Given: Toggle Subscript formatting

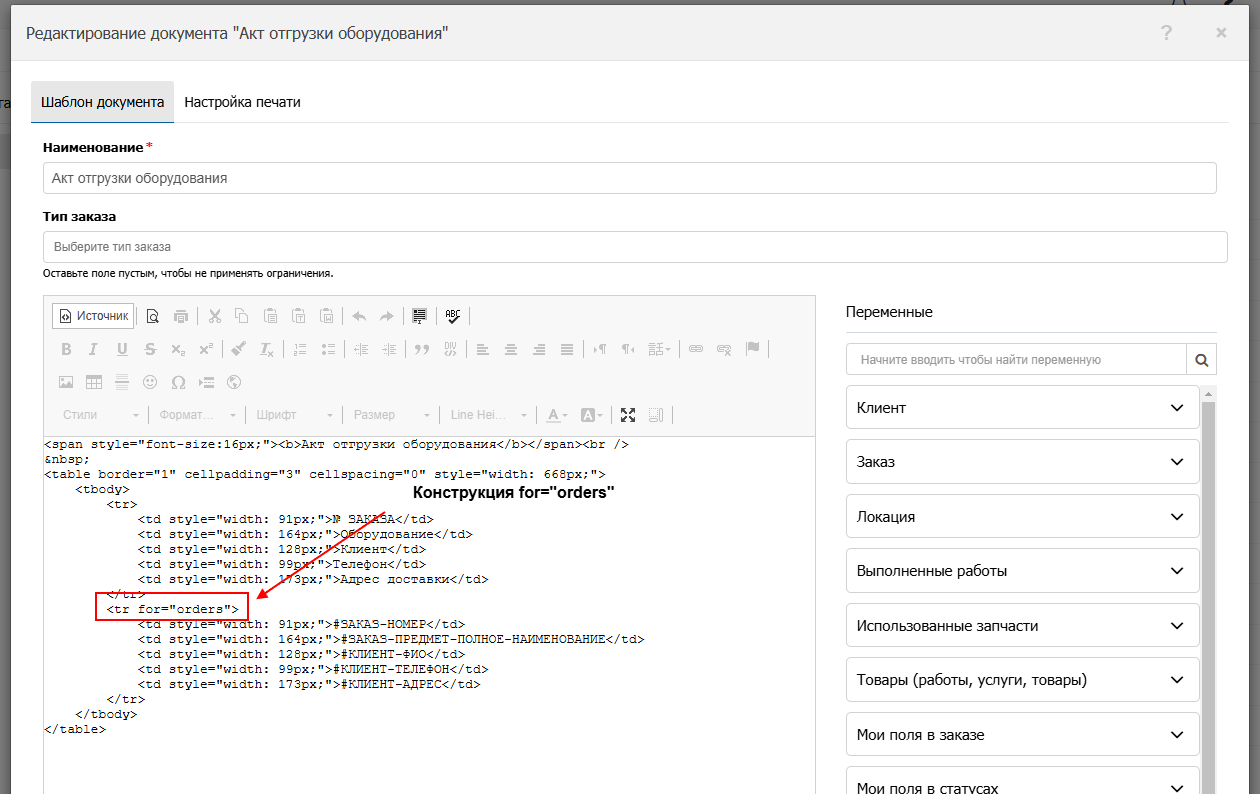Looking at the screenshot, I should coord(178,349).
